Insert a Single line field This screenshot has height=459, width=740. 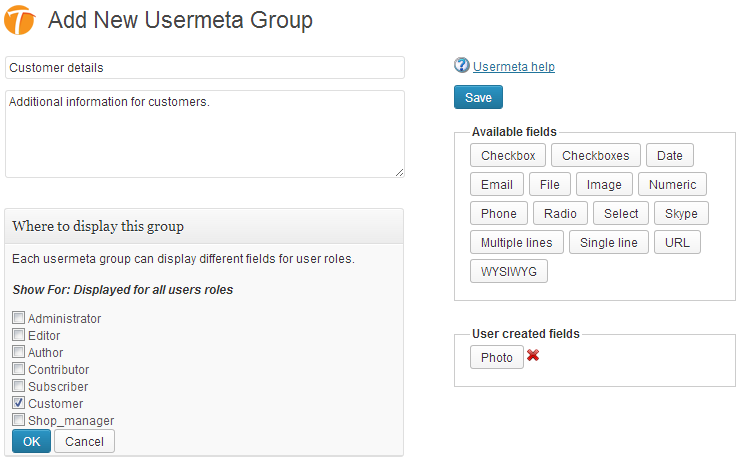tap(609, 242)
